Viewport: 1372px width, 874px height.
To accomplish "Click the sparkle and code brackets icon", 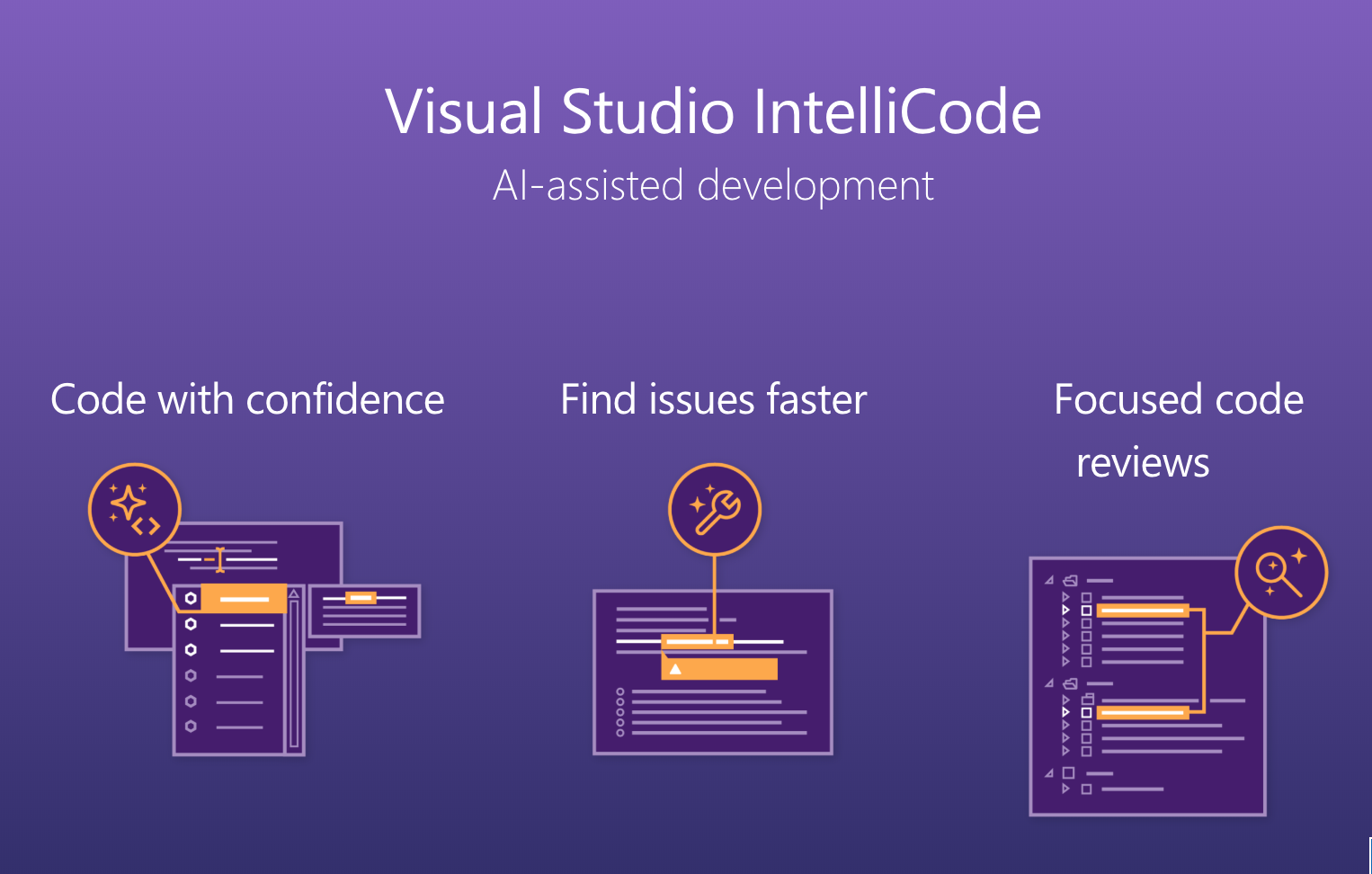I will (x=135, y=510).
